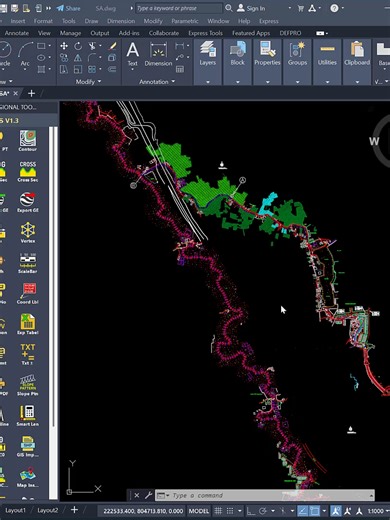Select the Arc drawing tool
The height and width of the screenshot is (520, 390).
tap(25, 54)
